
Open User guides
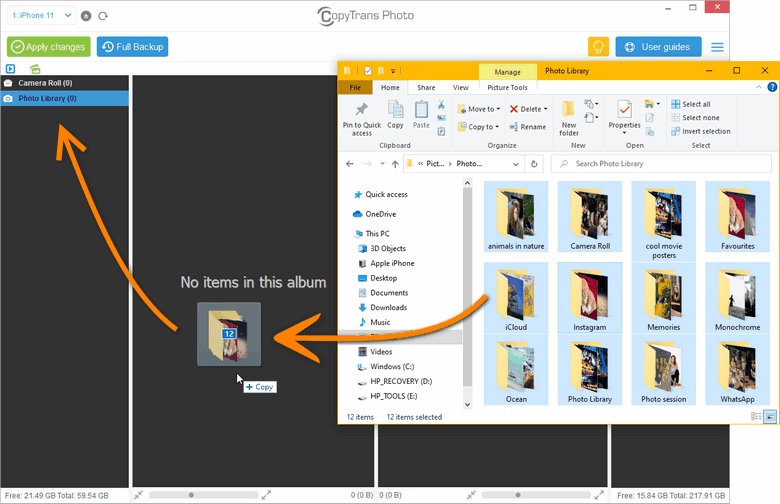[658, 47]
